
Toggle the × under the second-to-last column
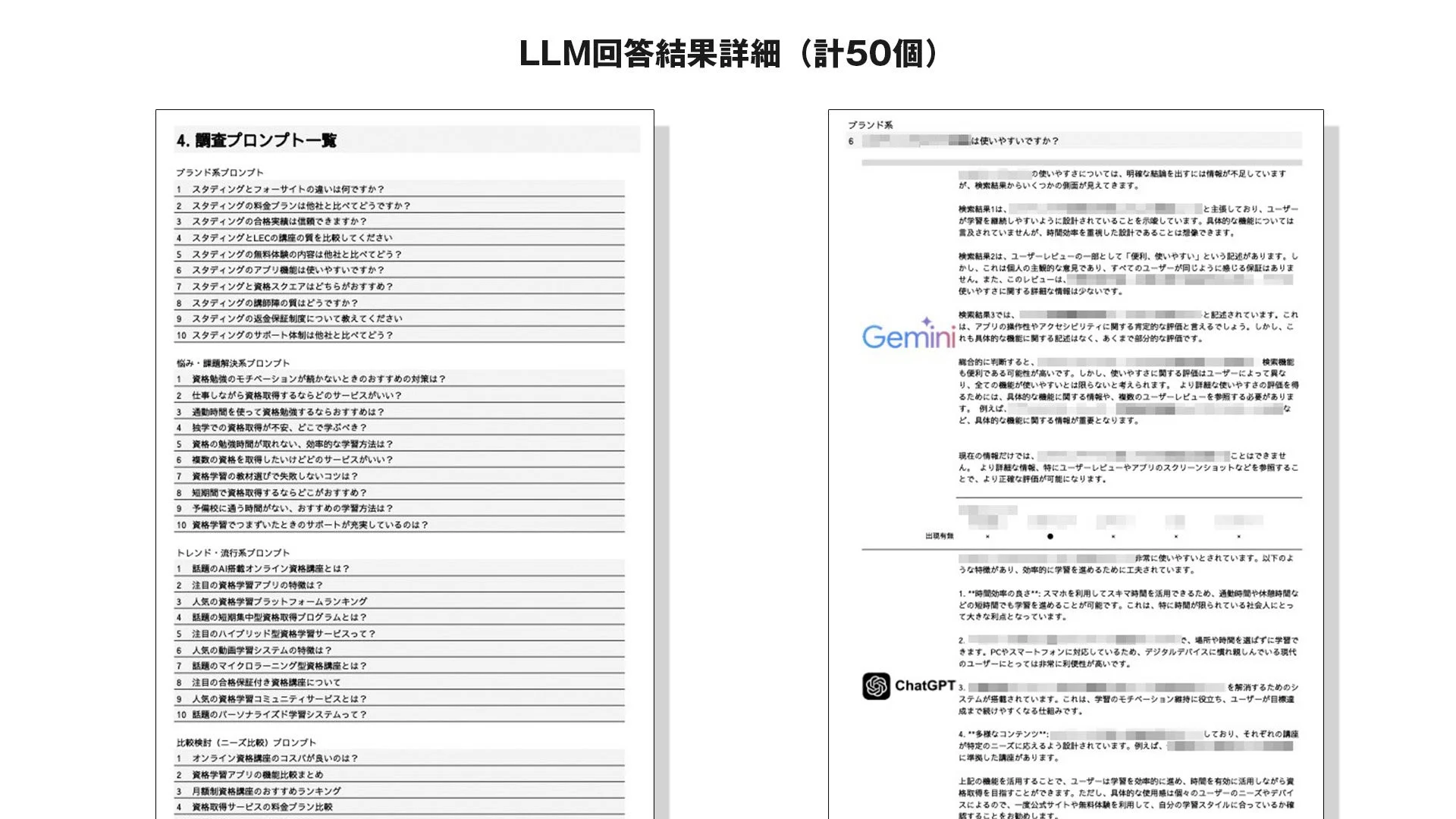point(1175,537)
